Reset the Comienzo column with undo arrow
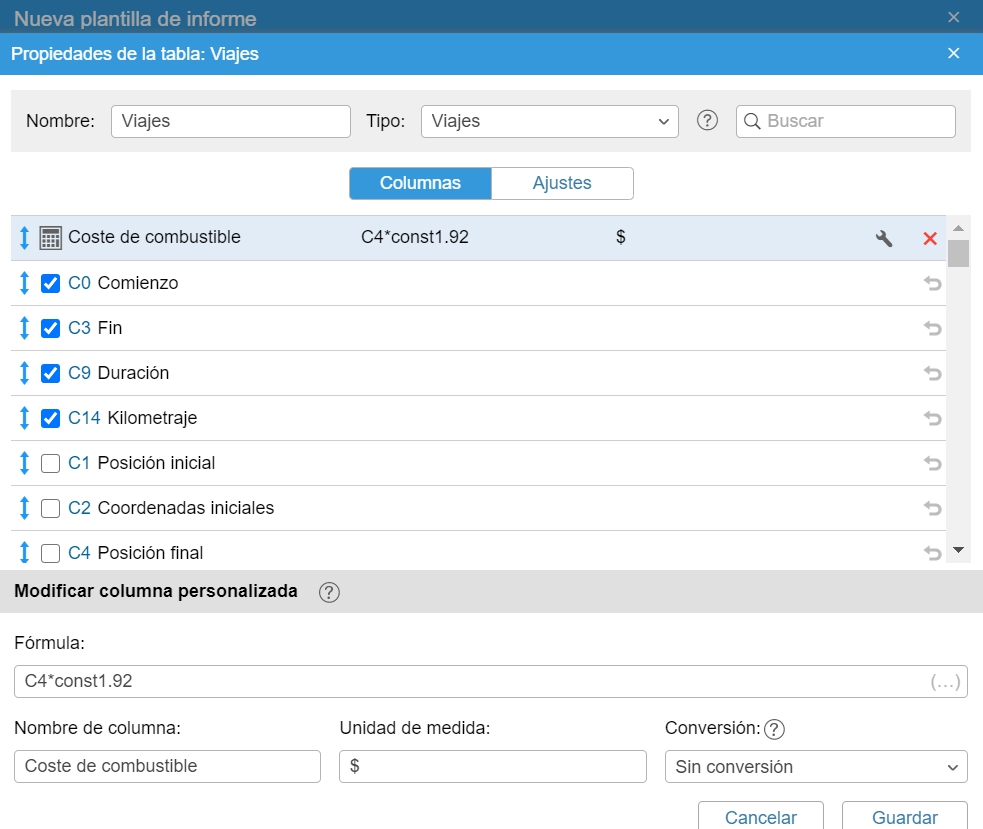 coord(932,283)
